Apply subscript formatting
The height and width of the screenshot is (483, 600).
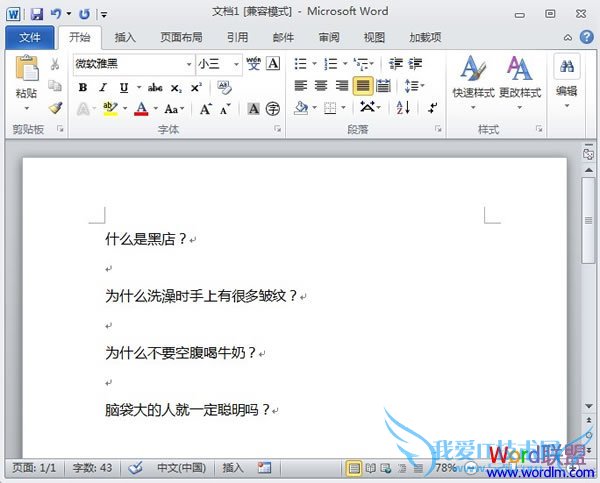(x=176, y=88)
